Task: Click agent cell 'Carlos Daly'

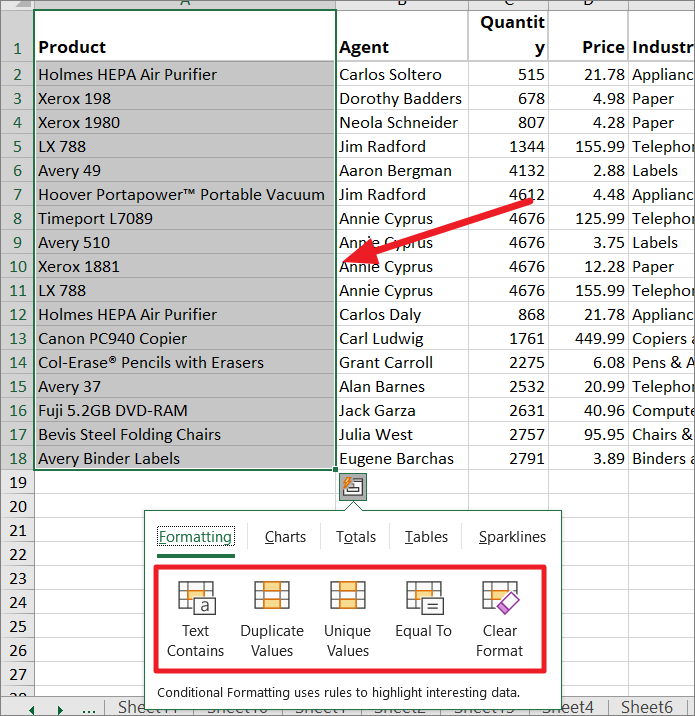Action: 402,314
